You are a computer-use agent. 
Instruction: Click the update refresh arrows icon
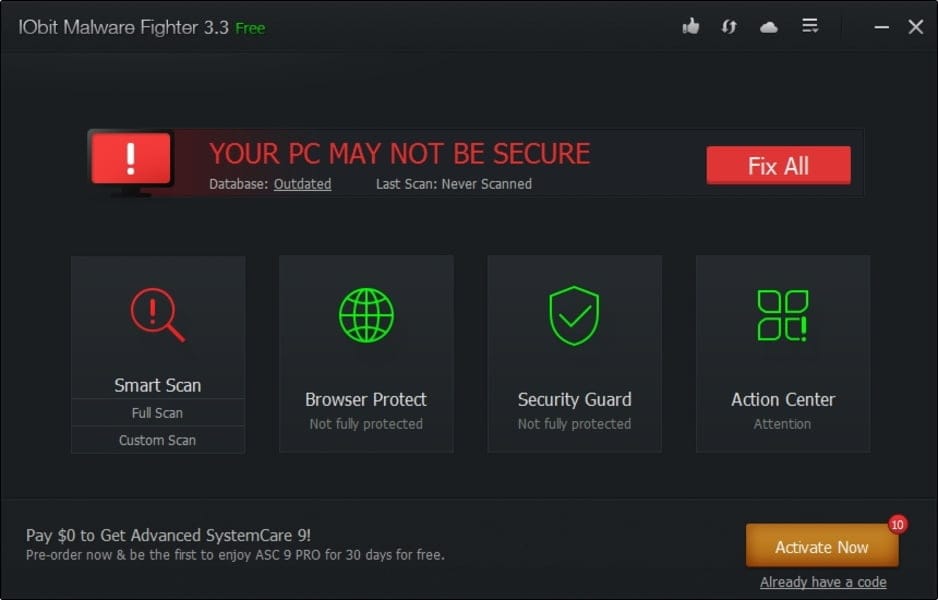(x=729, y=27)
